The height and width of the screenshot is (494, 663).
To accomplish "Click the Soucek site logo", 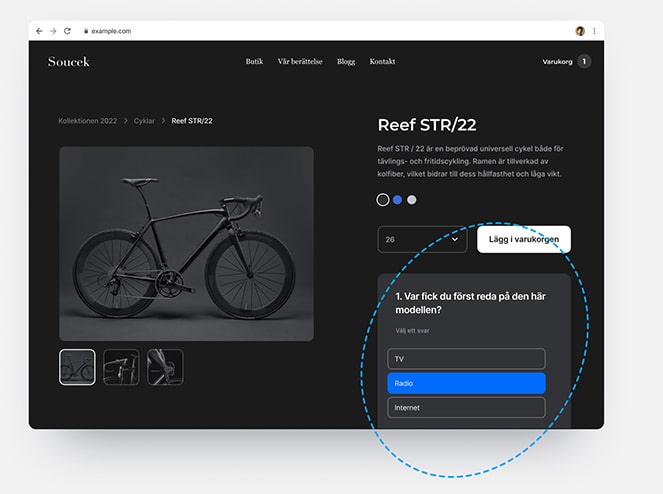I will [68, 62].
